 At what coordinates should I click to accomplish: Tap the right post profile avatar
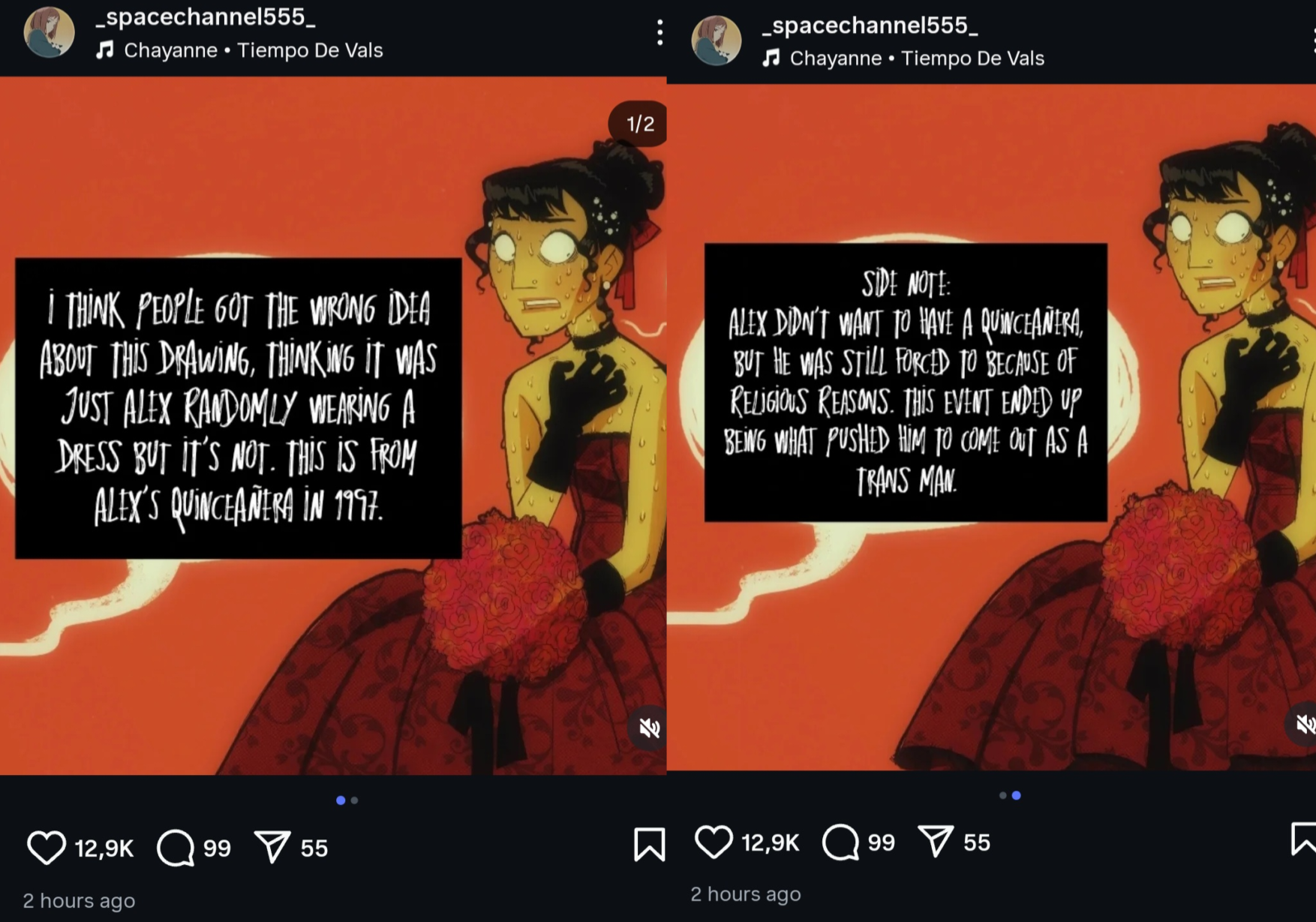tap(717, 41)
